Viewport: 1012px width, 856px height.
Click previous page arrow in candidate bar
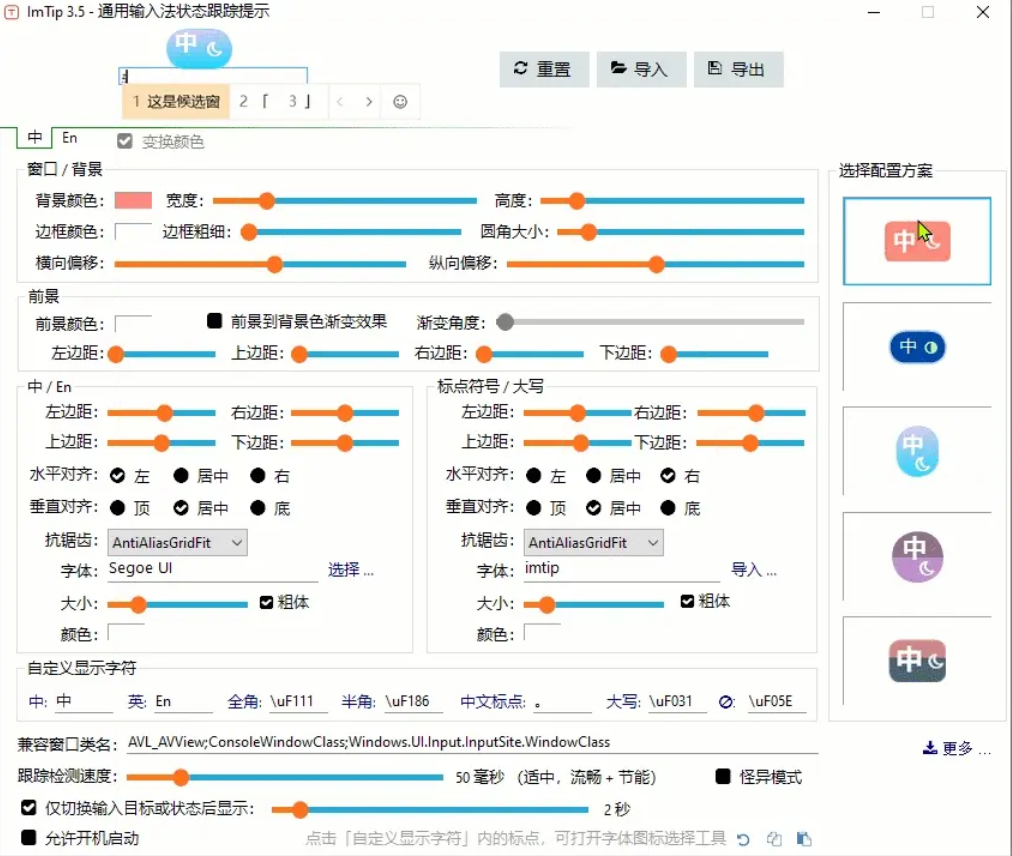(340, 101)
